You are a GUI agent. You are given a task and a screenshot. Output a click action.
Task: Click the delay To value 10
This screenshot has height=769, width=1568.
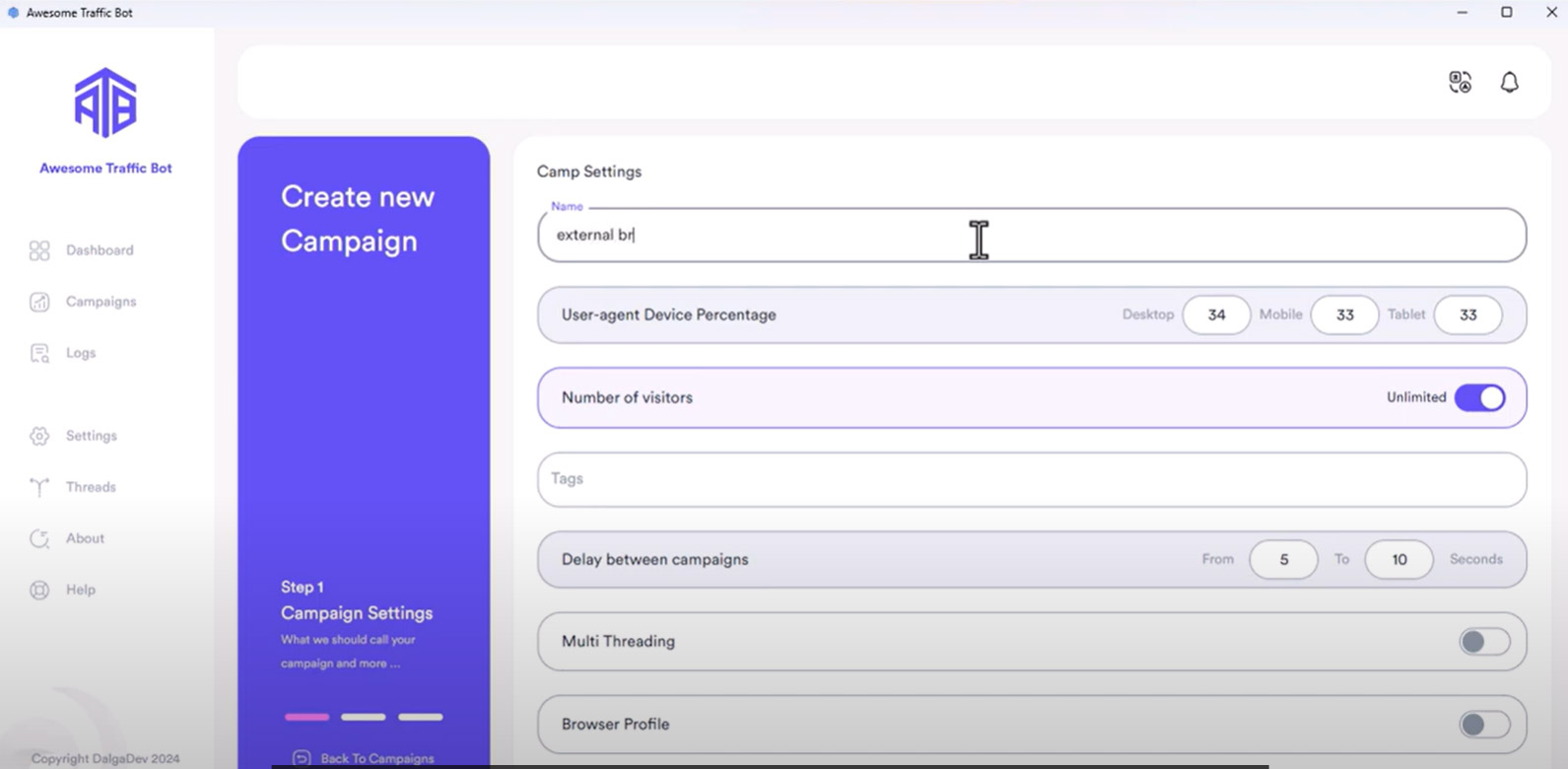(x=1398, y=560)
